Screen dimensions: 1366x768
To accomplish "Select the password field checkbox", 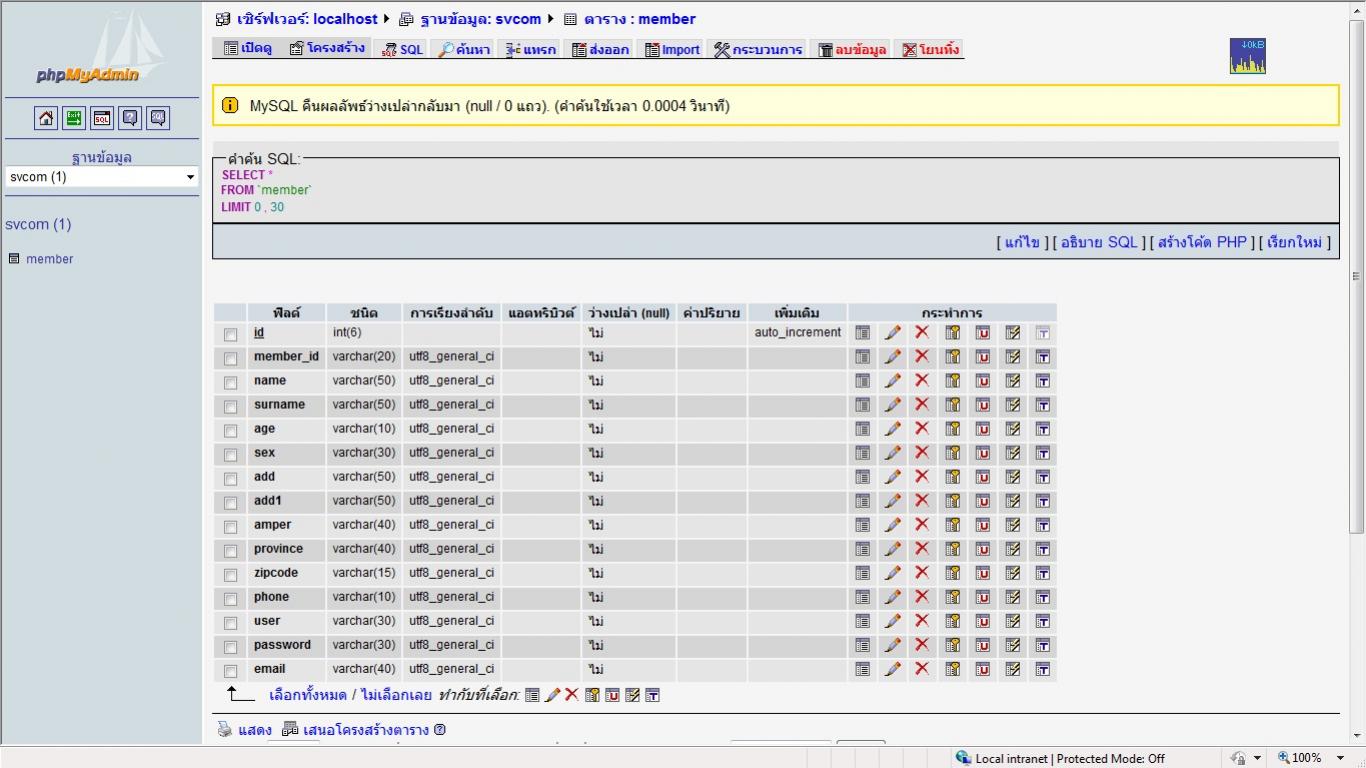I will (x=231, y=646).
